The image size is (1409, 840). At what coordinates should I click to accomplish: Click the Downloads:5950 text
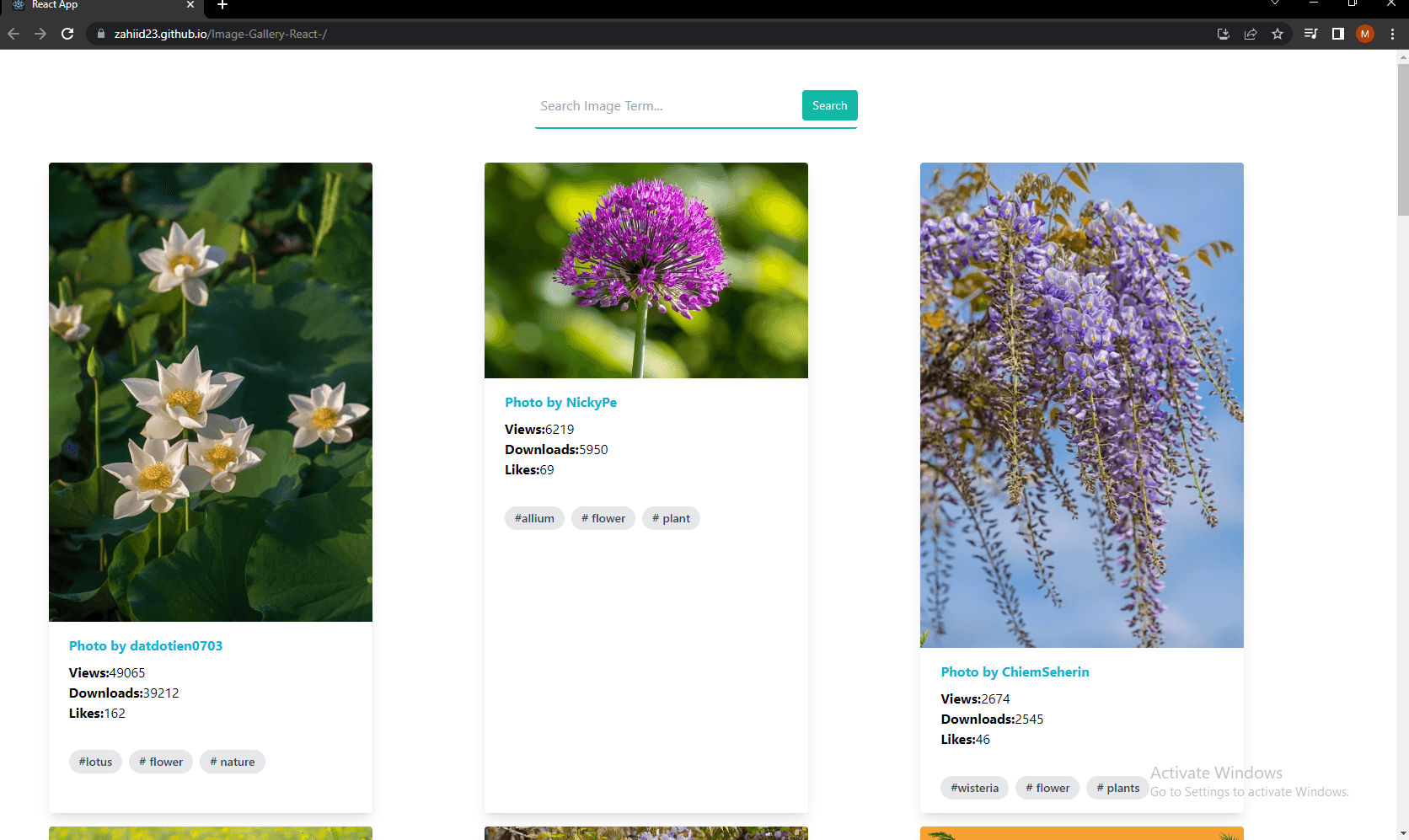[x=556, y=450]
